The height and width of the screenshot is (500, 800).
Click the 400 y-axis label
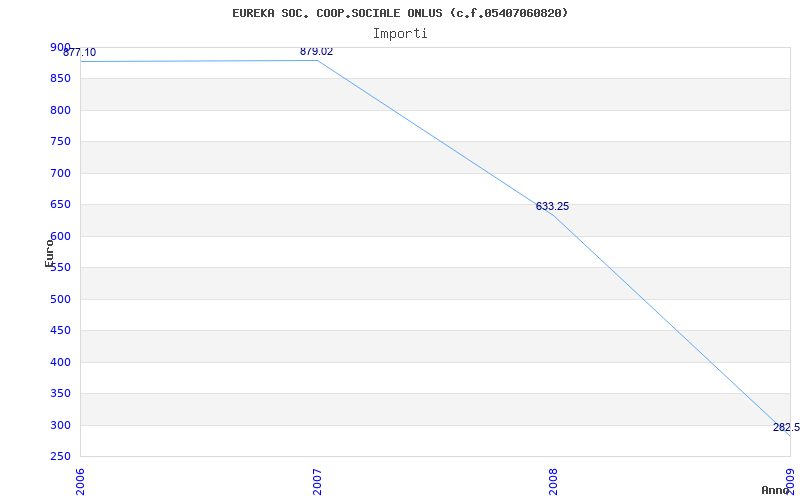click(x=60, y=362)
